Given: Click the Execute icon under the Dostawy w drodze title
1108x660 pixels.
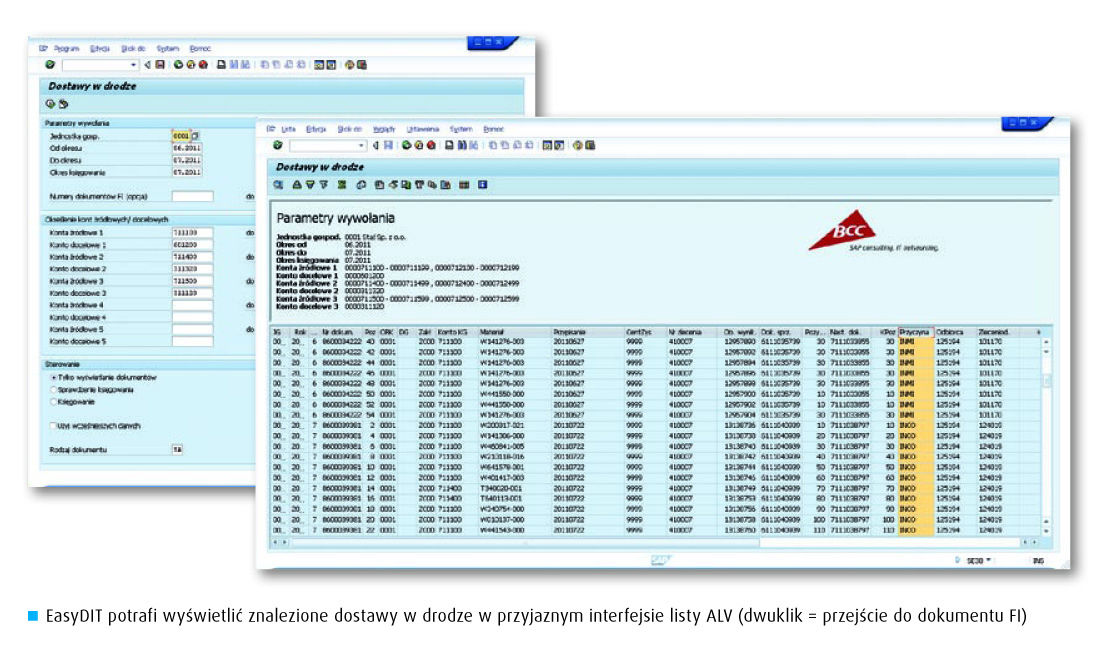Looking at the screenshot, I should point(50,104).
